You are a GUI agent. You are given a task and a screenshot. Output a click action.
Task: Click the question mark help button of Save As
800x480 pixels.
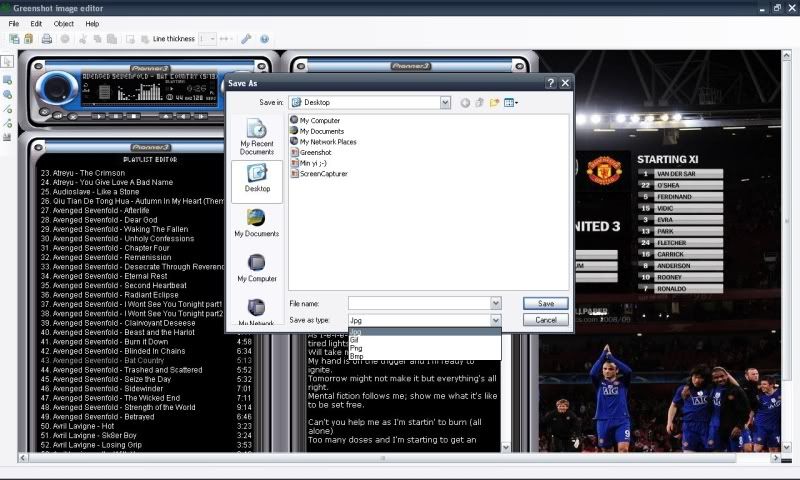click(551, 83)
